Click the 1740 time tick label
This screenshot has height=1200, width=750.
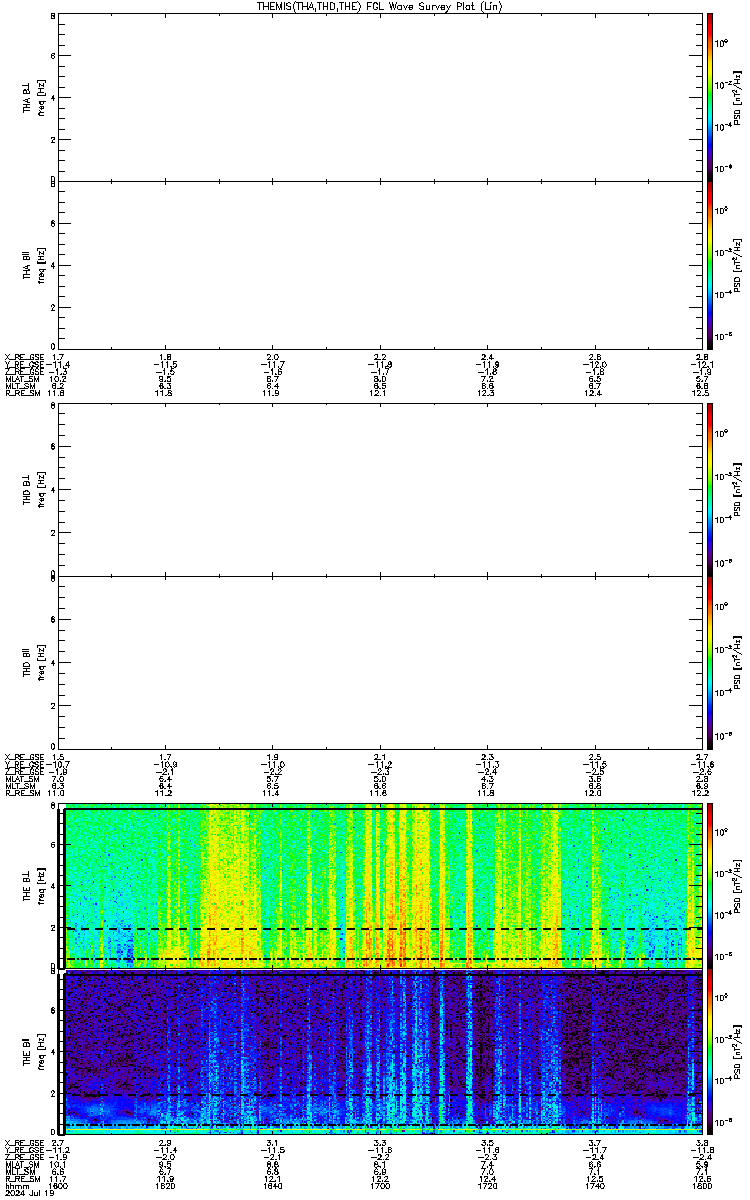click(x=594, y=1186)
